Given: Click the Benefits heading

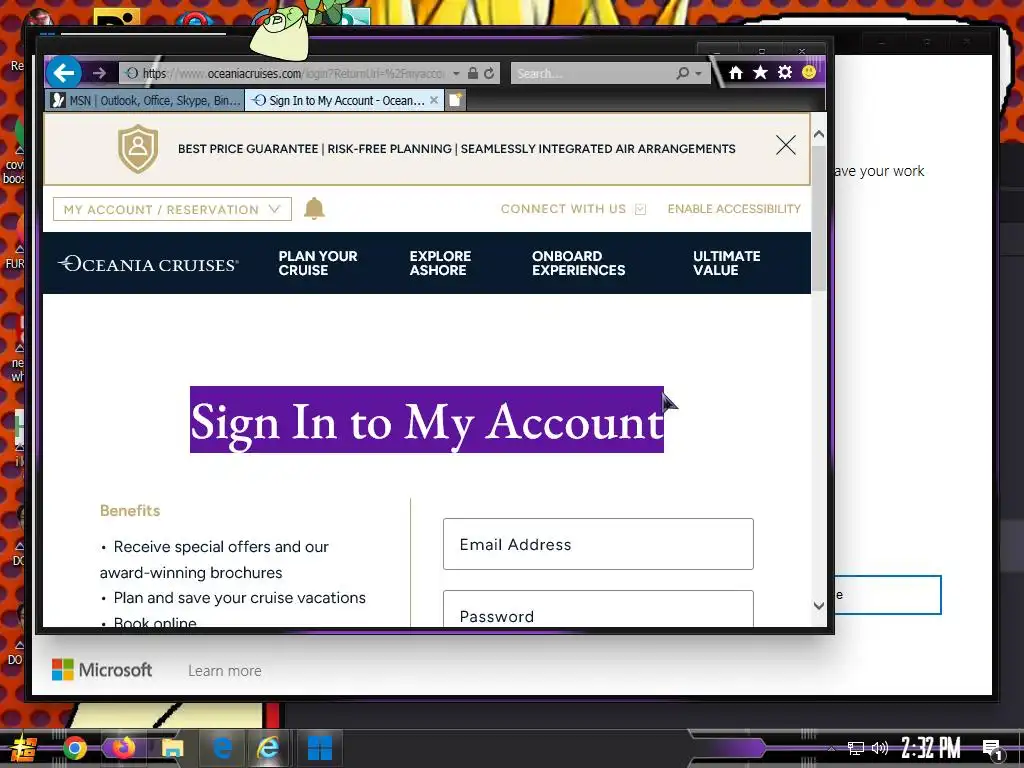Looking at the screenshot, I should (130, 511).
